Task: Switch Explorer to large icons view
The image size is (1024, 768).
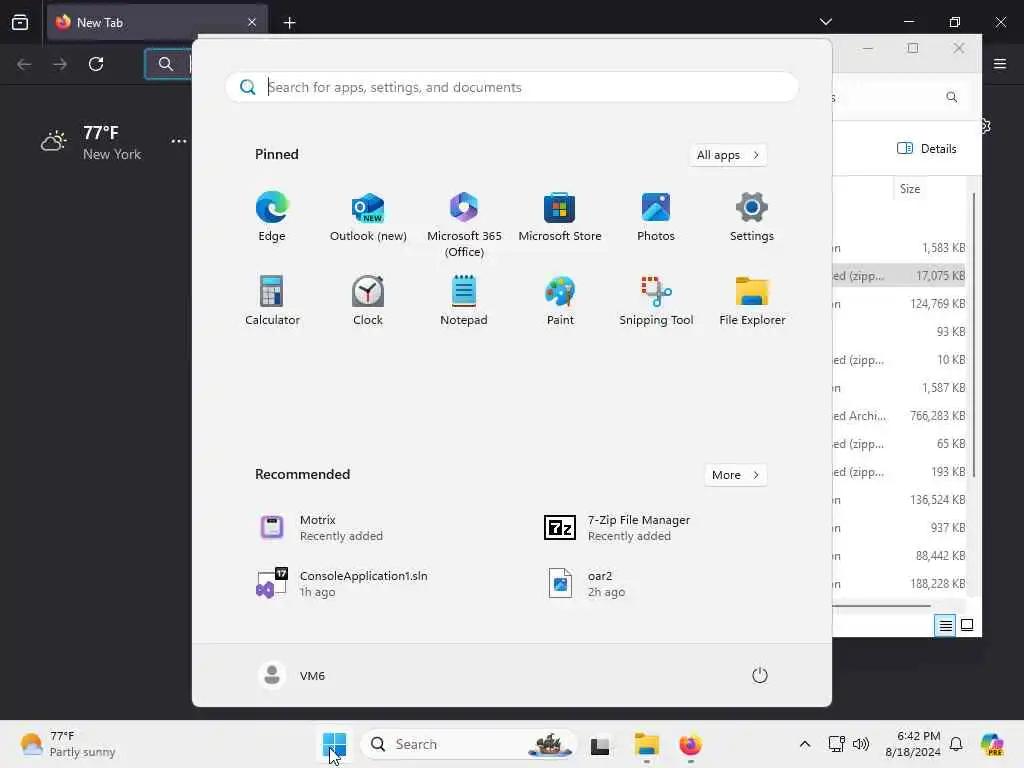Action: tap(967, 625)
